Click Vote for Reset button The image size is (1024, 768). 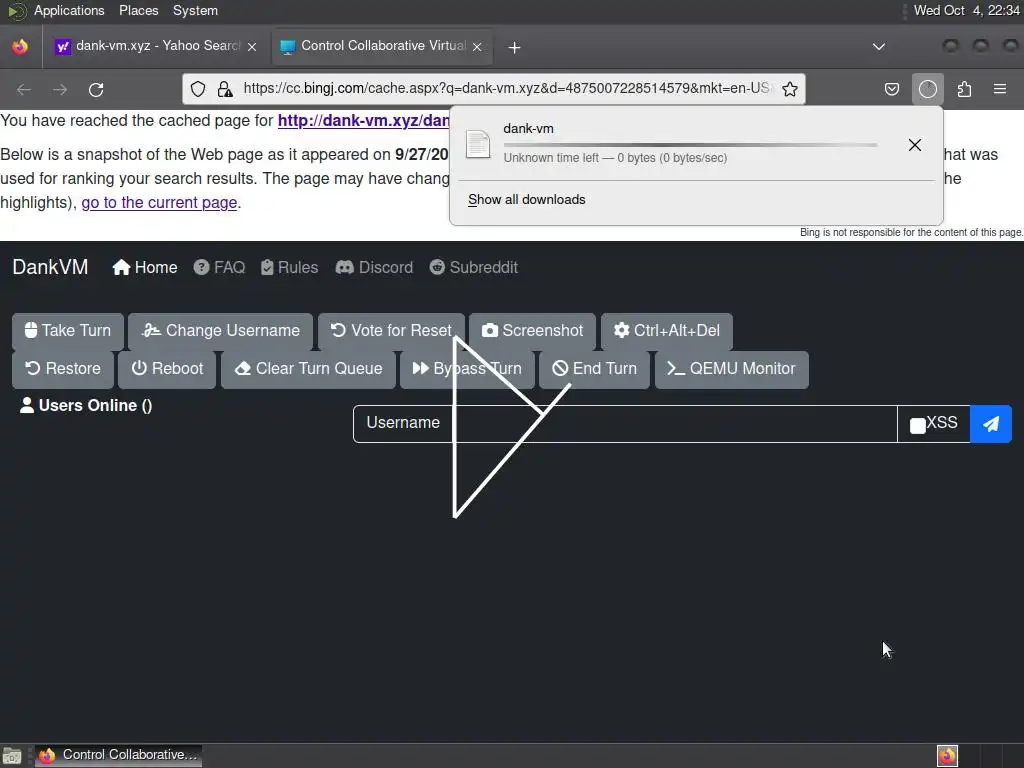click(391, 330)
